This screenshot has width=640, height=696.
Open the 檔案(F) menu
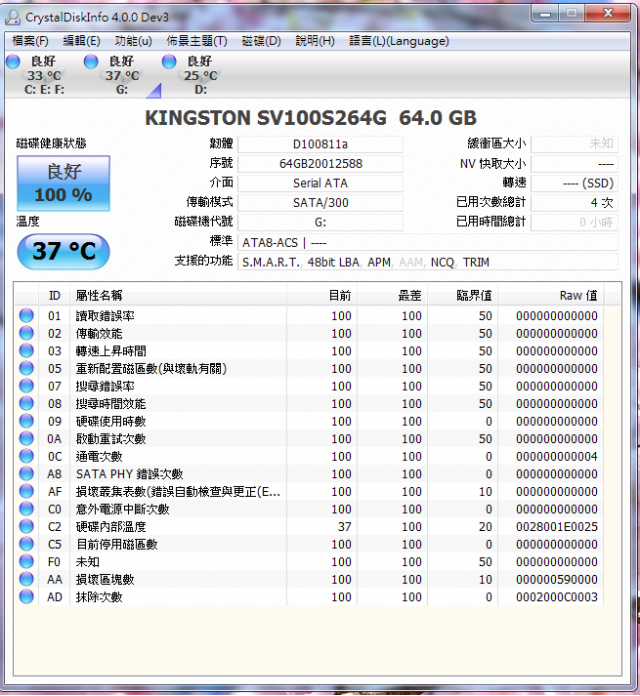(30, 41)
